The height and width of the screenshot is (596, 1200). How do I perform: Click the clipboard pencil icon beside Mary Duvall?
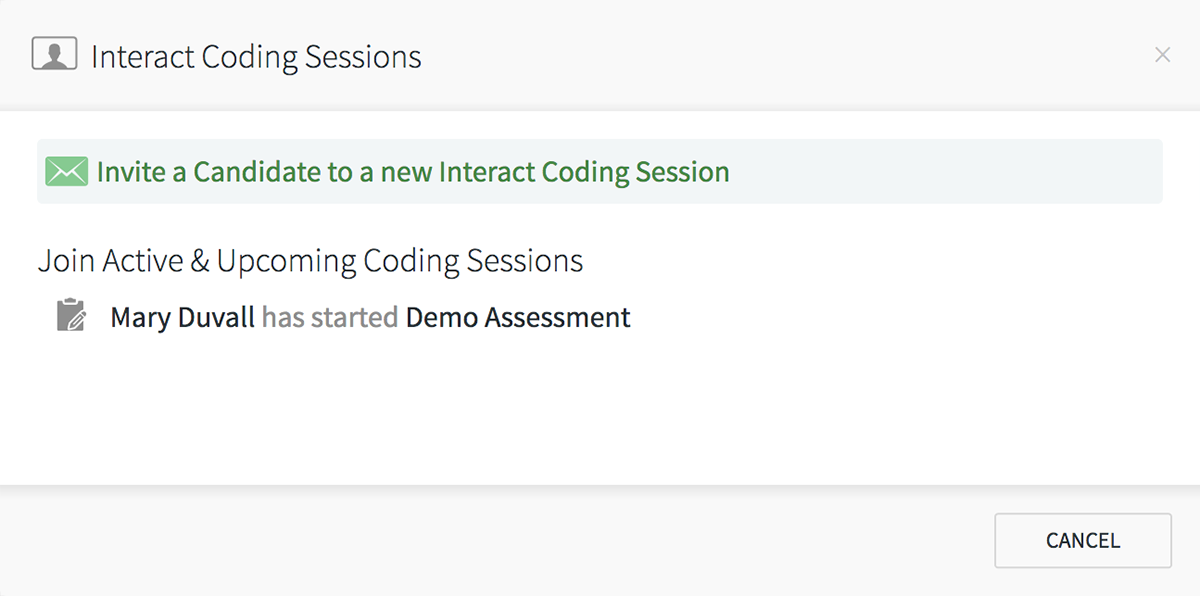(x=71, y=315)
